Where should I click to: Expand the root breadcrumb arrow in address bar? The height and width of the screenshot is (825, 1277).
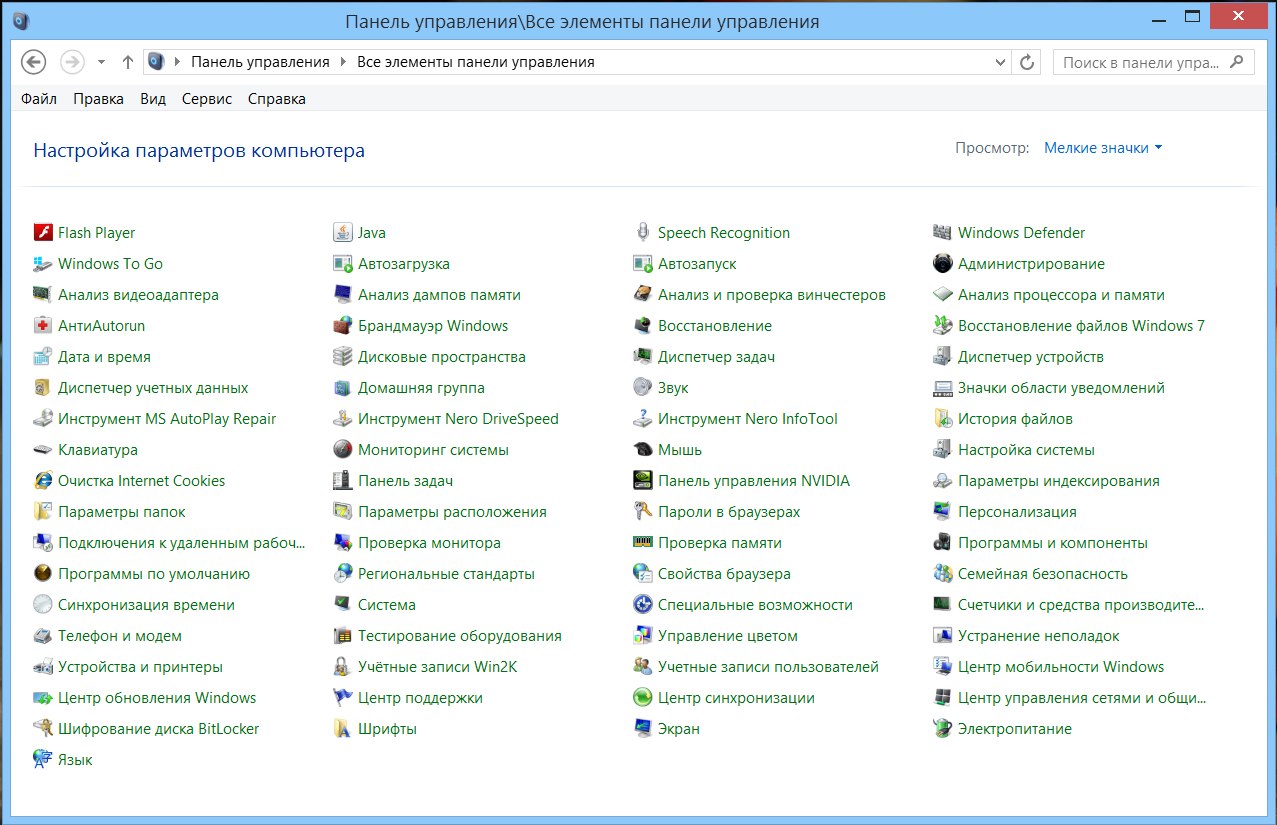point(177,62)
